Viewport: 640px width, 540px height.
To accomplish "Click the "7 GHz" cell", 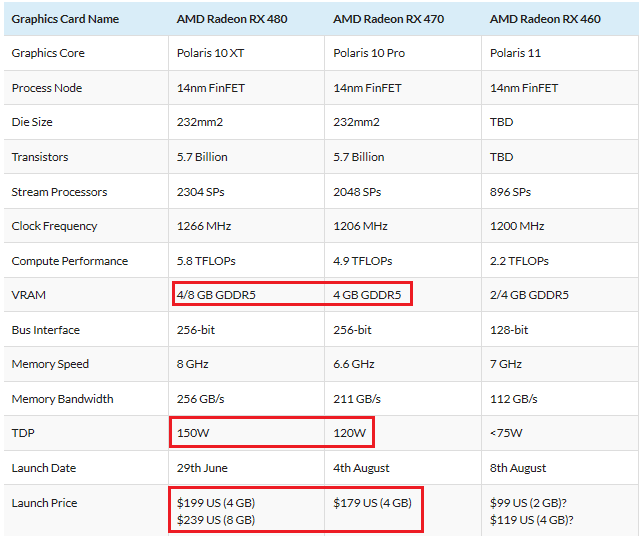I will pos(506,364).
